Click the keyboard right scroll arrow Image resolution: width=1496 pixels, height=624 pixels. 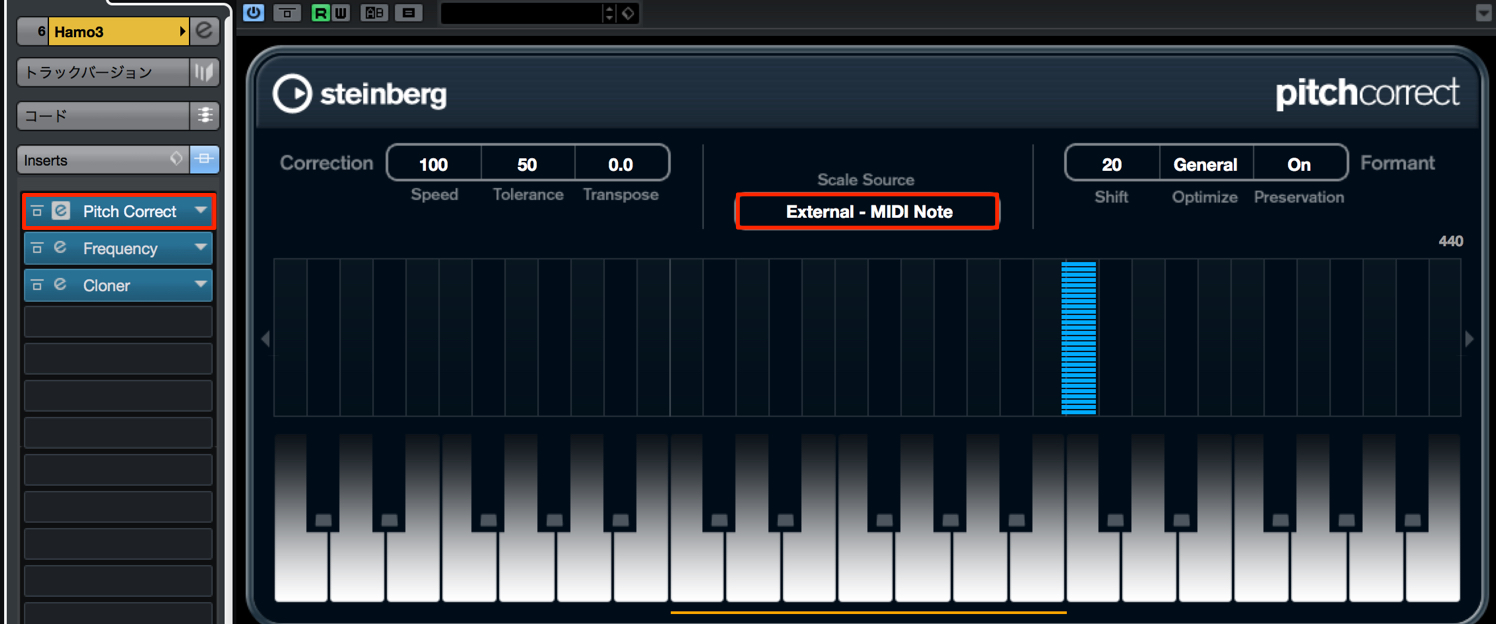[x=1469, y=339]
